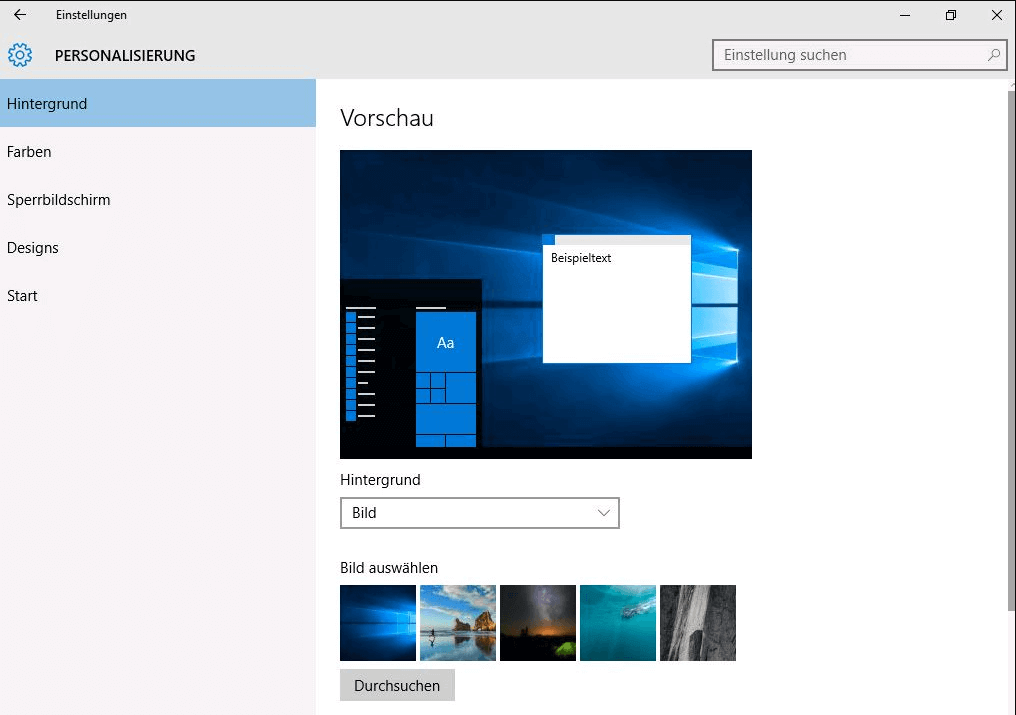The width and height of the screenshot is (1016, 715).
Task: Minimize the Einstellungen window
Action: [905, 15]
